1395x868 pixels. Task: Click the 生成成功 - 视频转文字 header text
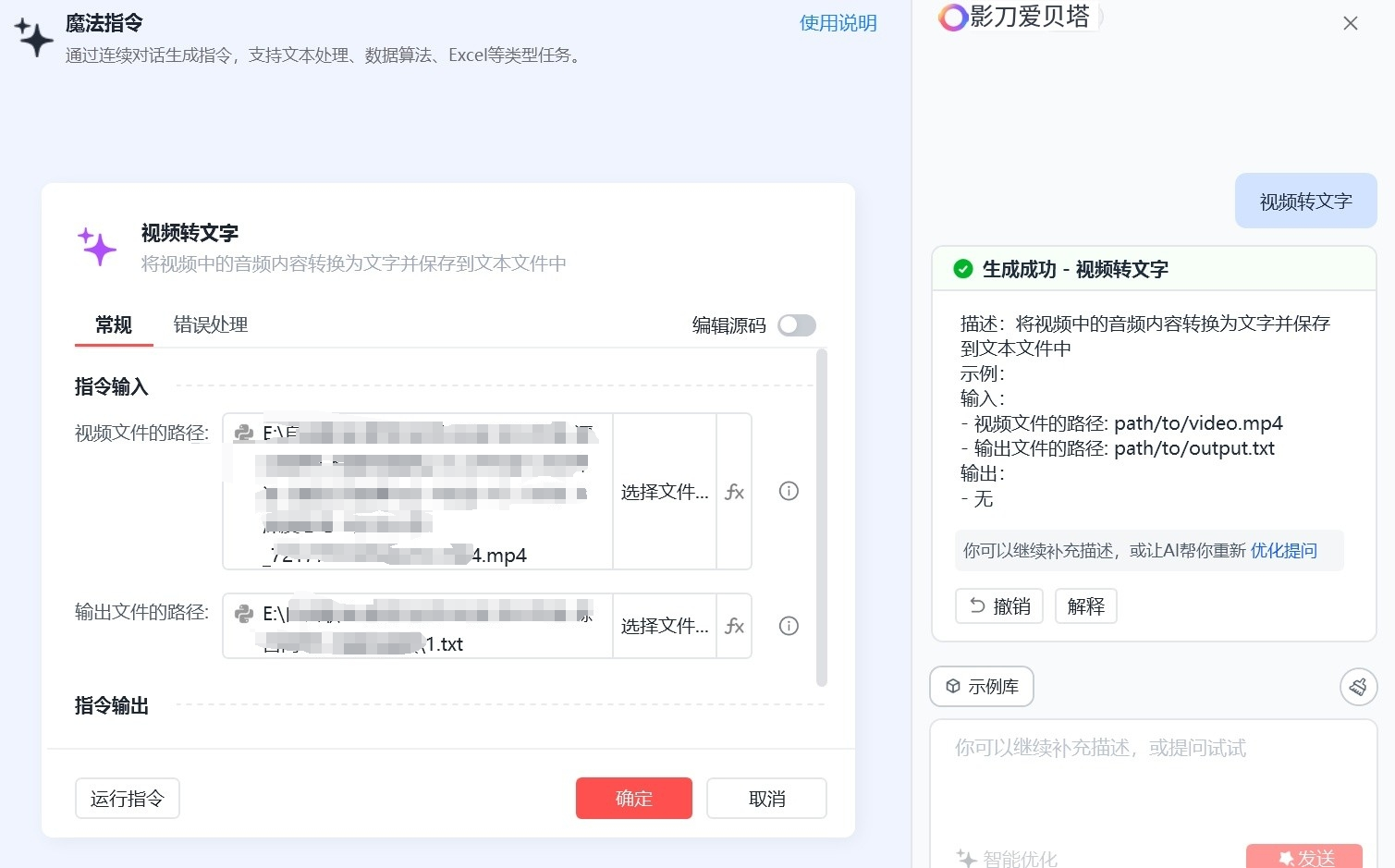point(1075,269)
